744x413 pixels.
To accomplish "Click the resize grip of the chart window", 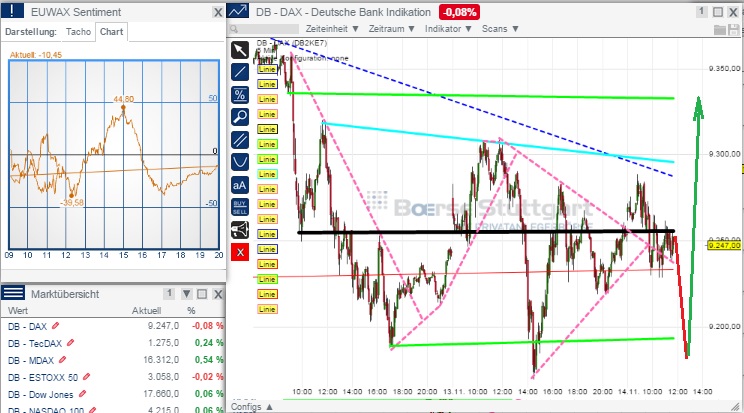I will tap(736, 406).
